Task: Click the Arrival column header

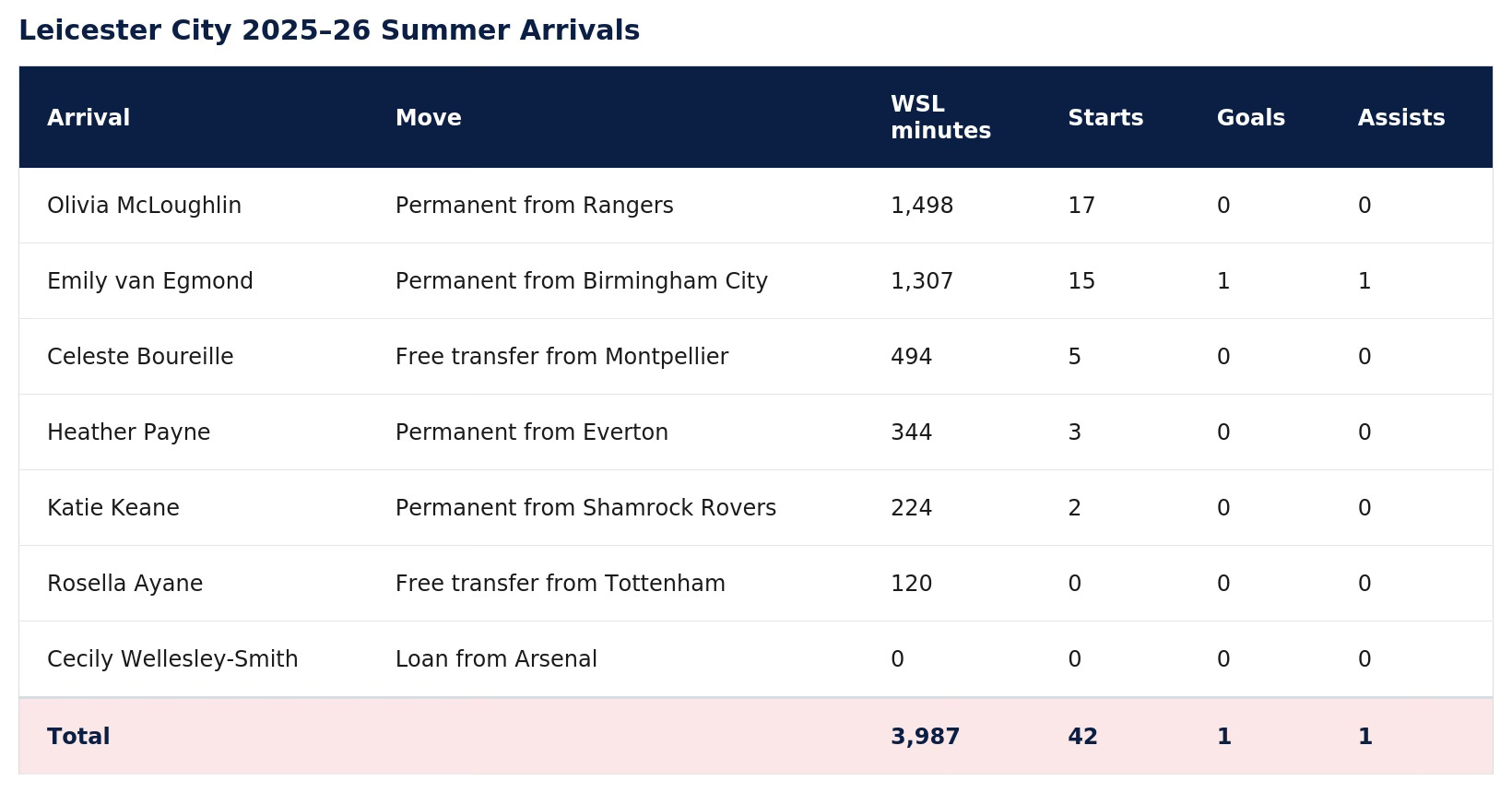Action: coord(89,118)
